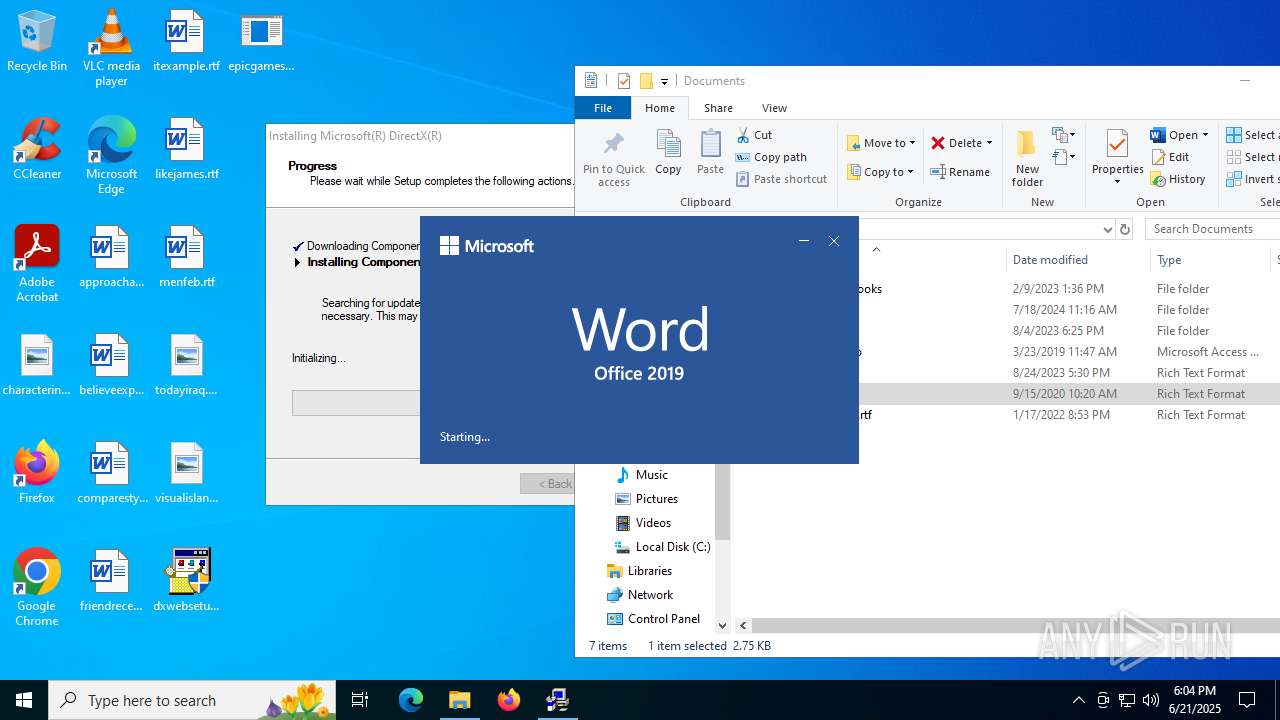Open the Delete dropdown arrow
1280x720 pixels.
(989, 143)
